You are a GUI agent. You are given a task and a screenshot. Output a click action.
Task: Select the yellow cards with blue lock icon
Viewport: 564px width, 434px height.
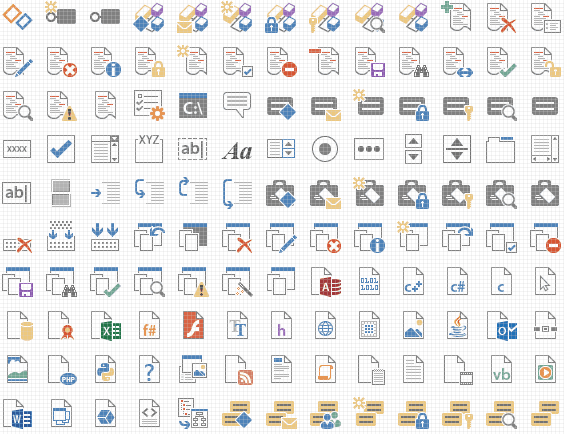pos(414,415)
